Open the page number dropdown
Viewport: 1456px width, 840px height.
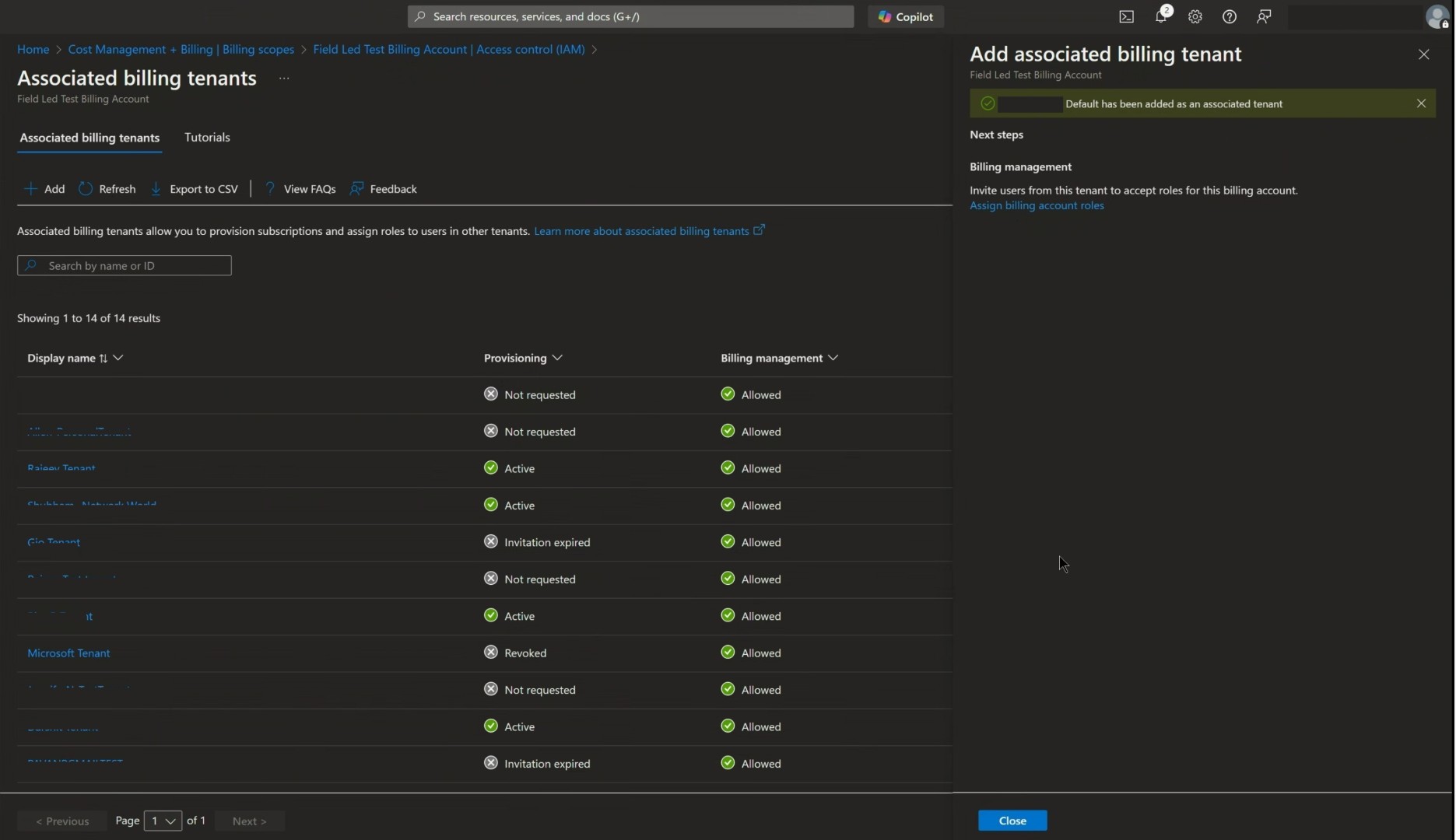pos(163,821)
